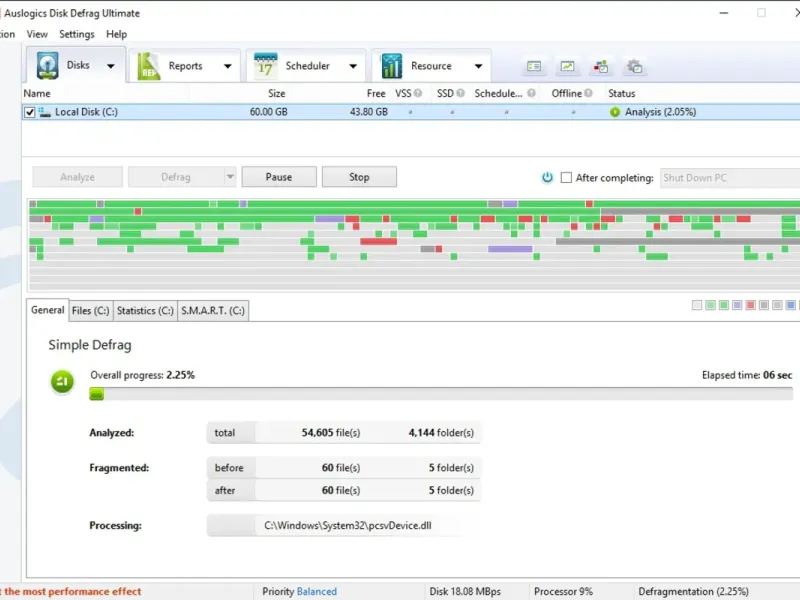Click Elapsed time 06 sec text
800x600 pixels.
coord(747,375)
